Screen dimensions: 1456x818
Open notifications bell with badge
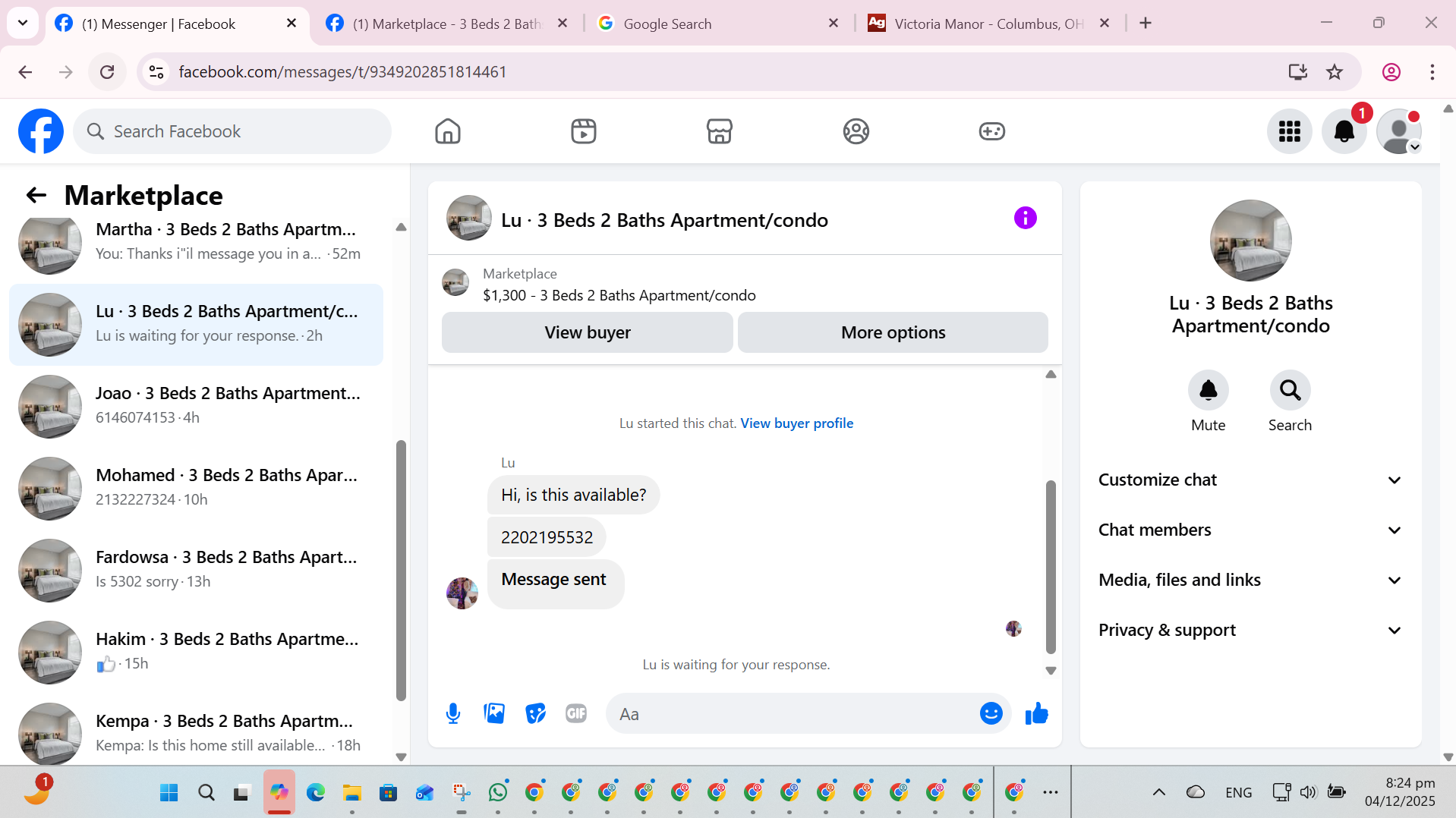point(1344,131)
